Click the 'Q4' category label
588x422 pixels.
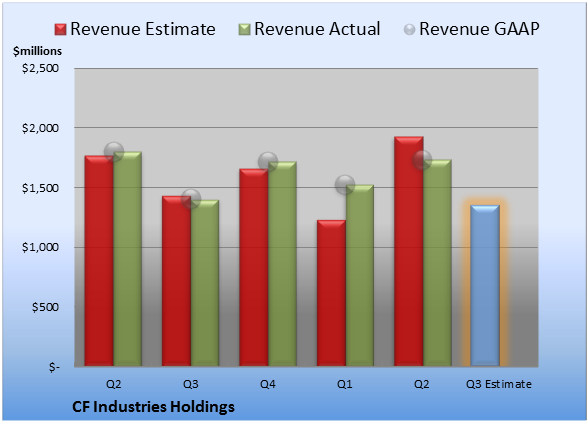tap(268, 384)
